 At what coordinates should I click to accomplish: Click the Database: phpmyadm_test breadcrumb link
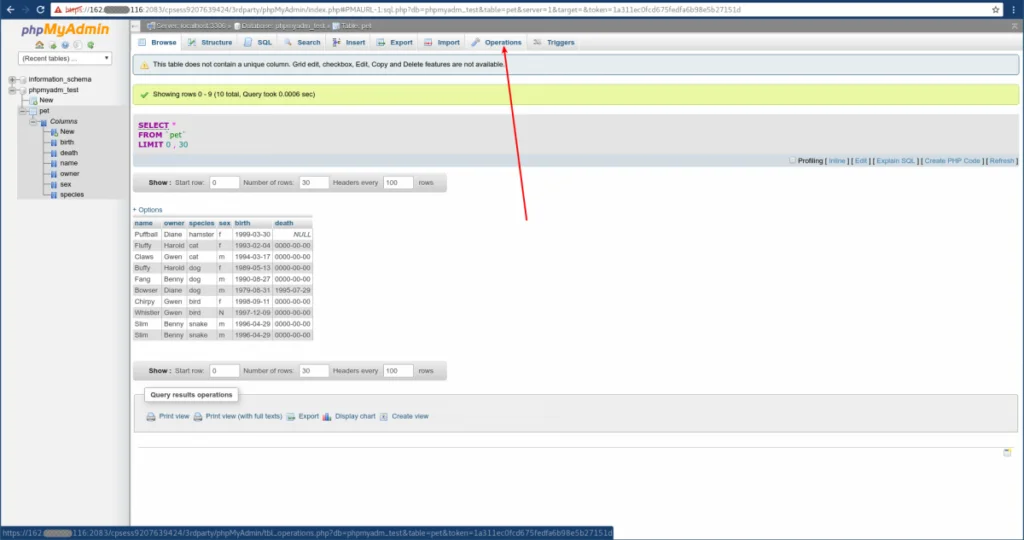pos(283,25)
